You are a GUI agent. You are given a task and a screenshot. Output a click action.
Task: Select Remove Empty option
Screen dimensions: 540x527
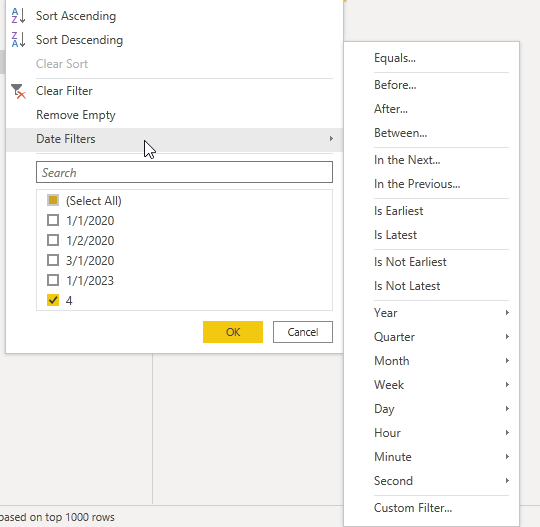click(x=75, y=115)
